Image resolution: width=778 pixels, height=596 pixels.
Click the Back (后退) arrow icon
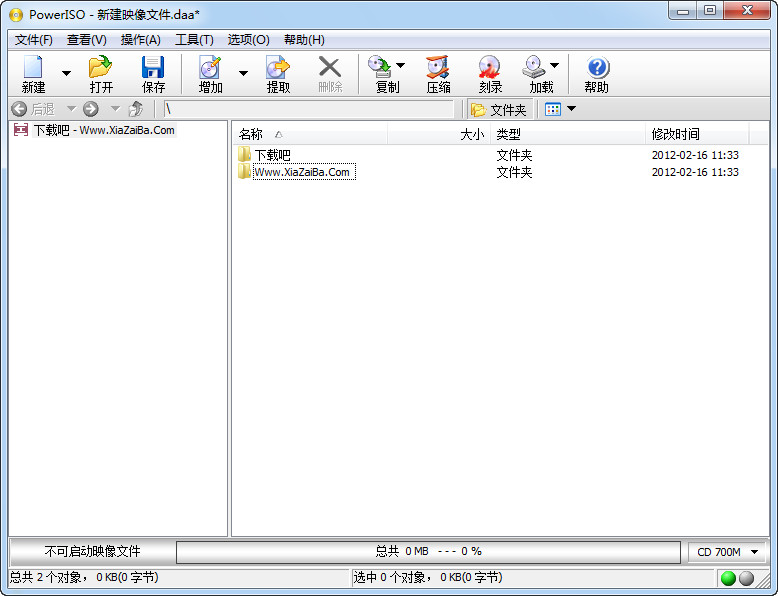pyautogui.click(x=19, y=109)
